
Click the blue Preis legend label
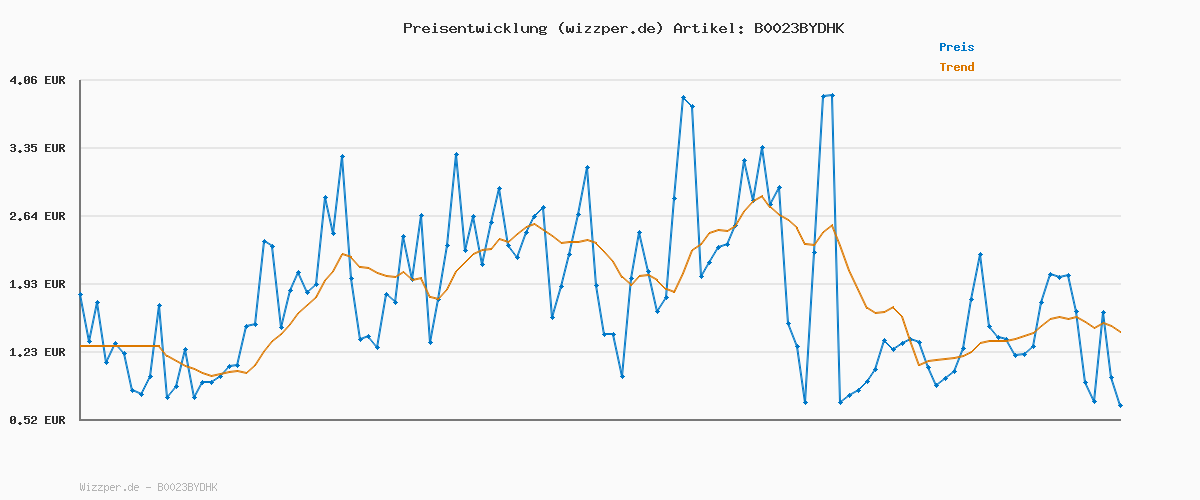coord(956,47)
